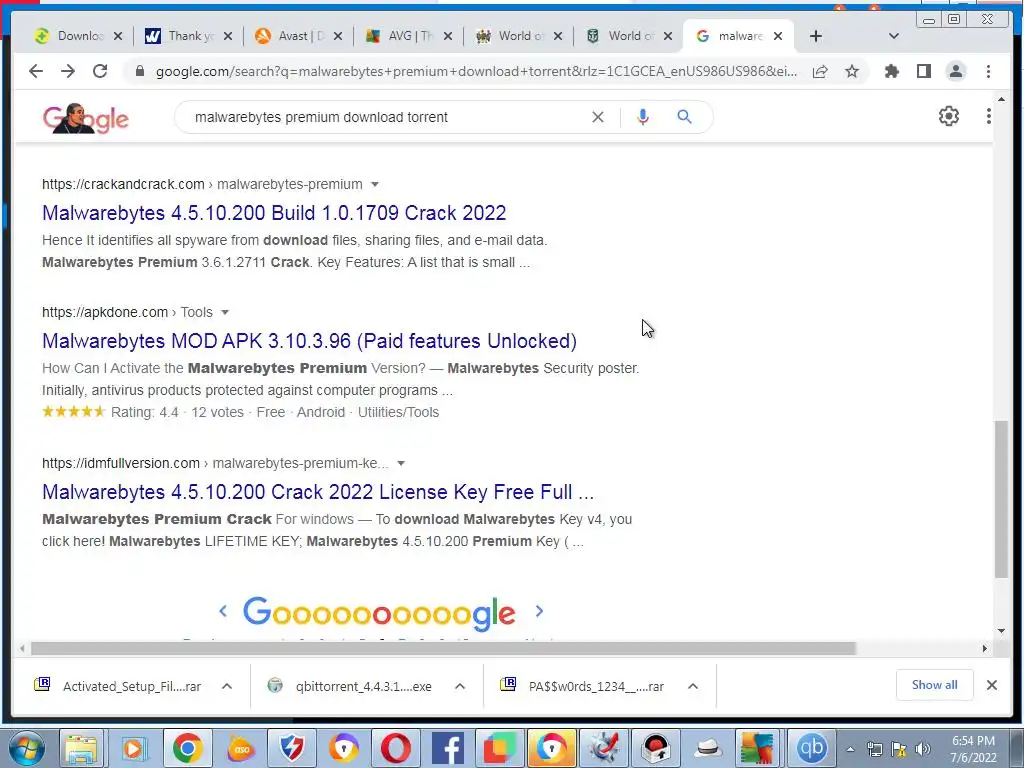Start a voice search with the microphone
Screen dimensions: 1024x768
point(643,117)
